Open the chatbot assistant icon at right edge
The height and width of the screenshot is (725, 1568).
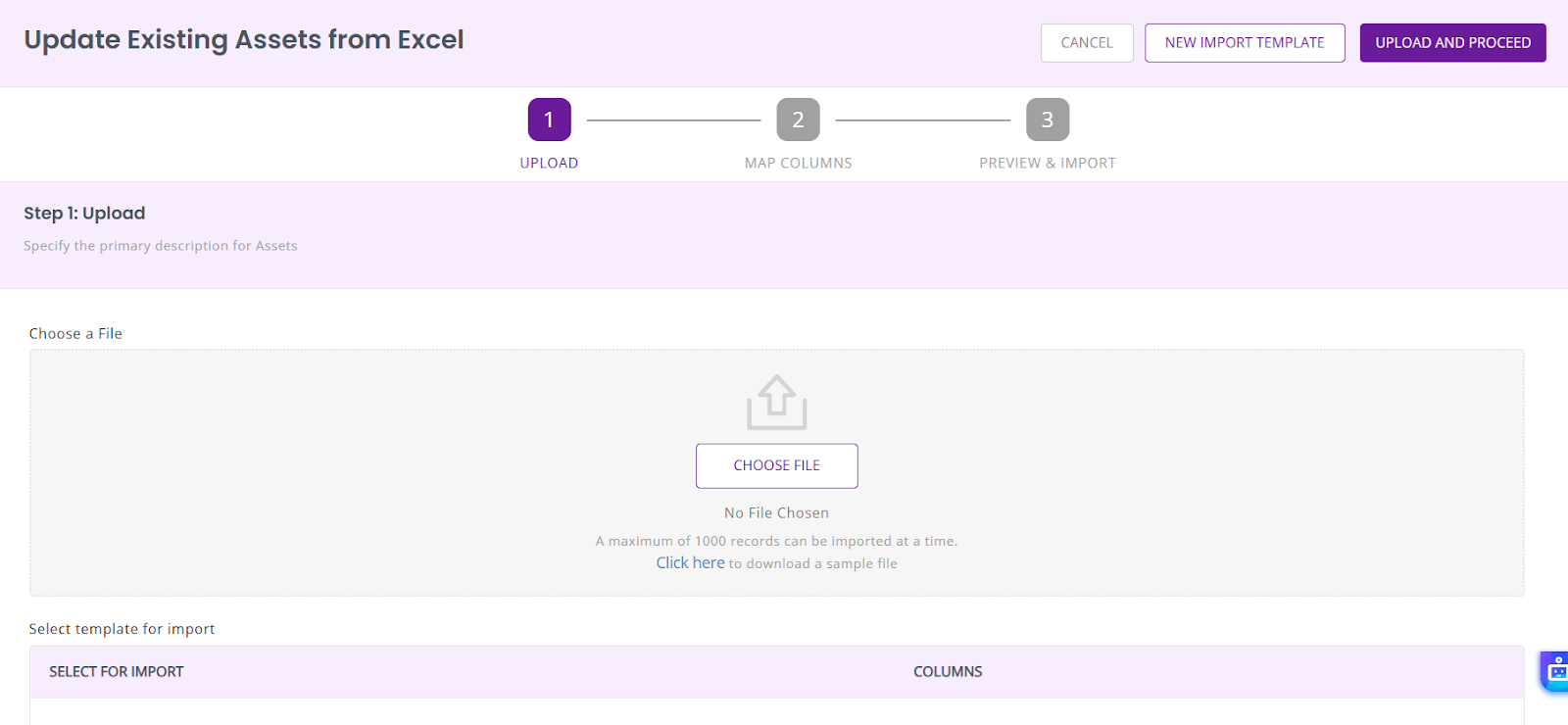click(x=1554, y=672)
